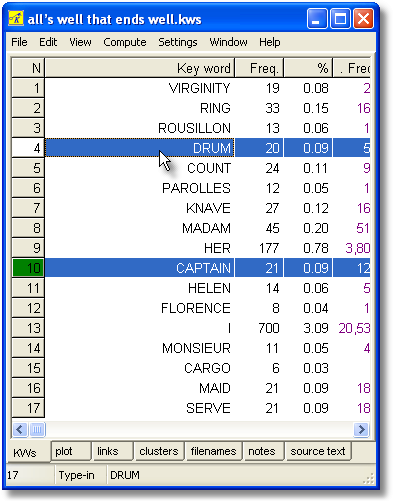Select the PAROLLES keyword cell
394x504 pixels.
coord(140,188)
